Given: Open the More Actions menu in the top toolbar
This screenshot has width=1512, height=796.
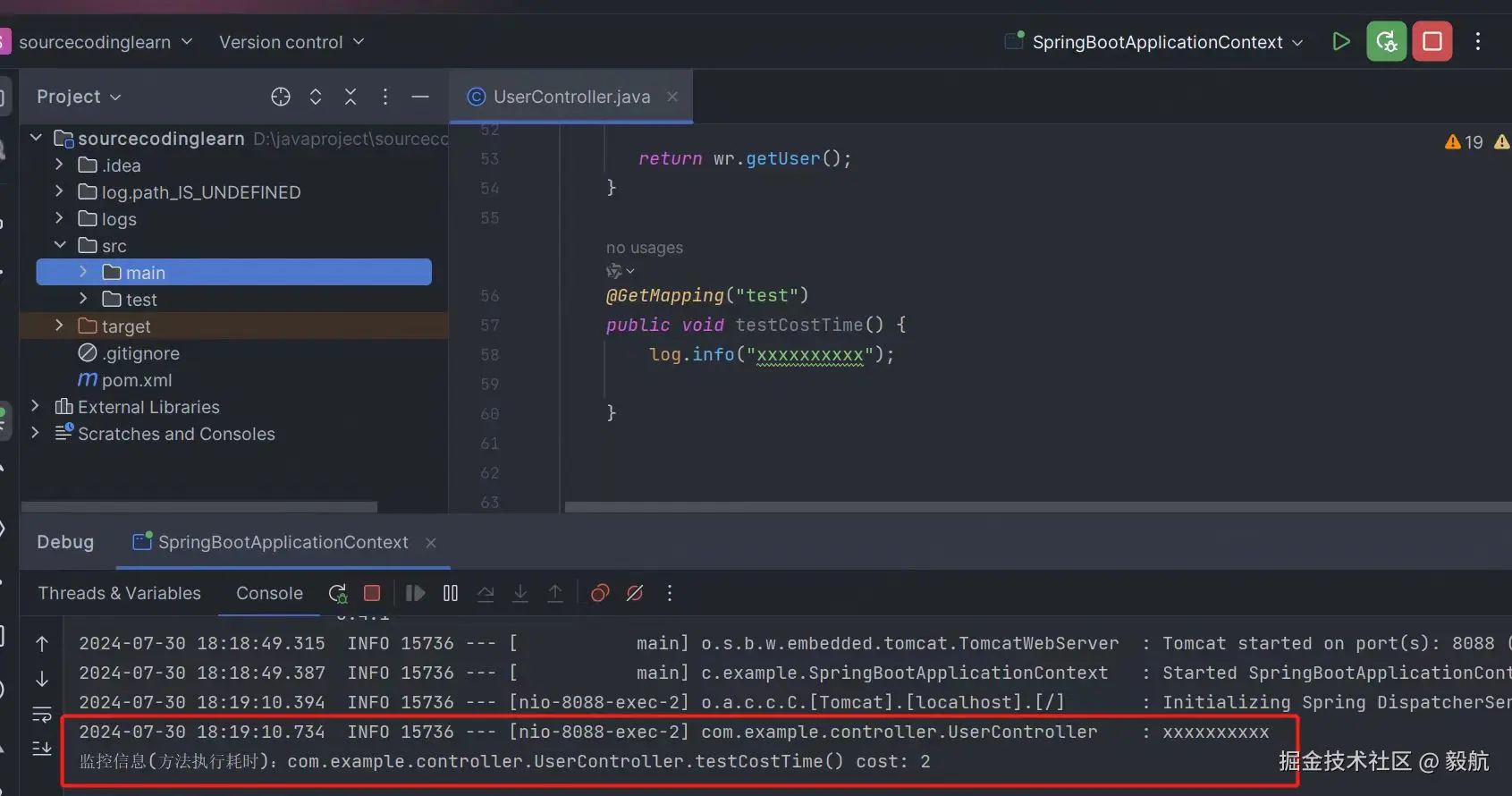Looking at the screenshot, I should 1478,41.
